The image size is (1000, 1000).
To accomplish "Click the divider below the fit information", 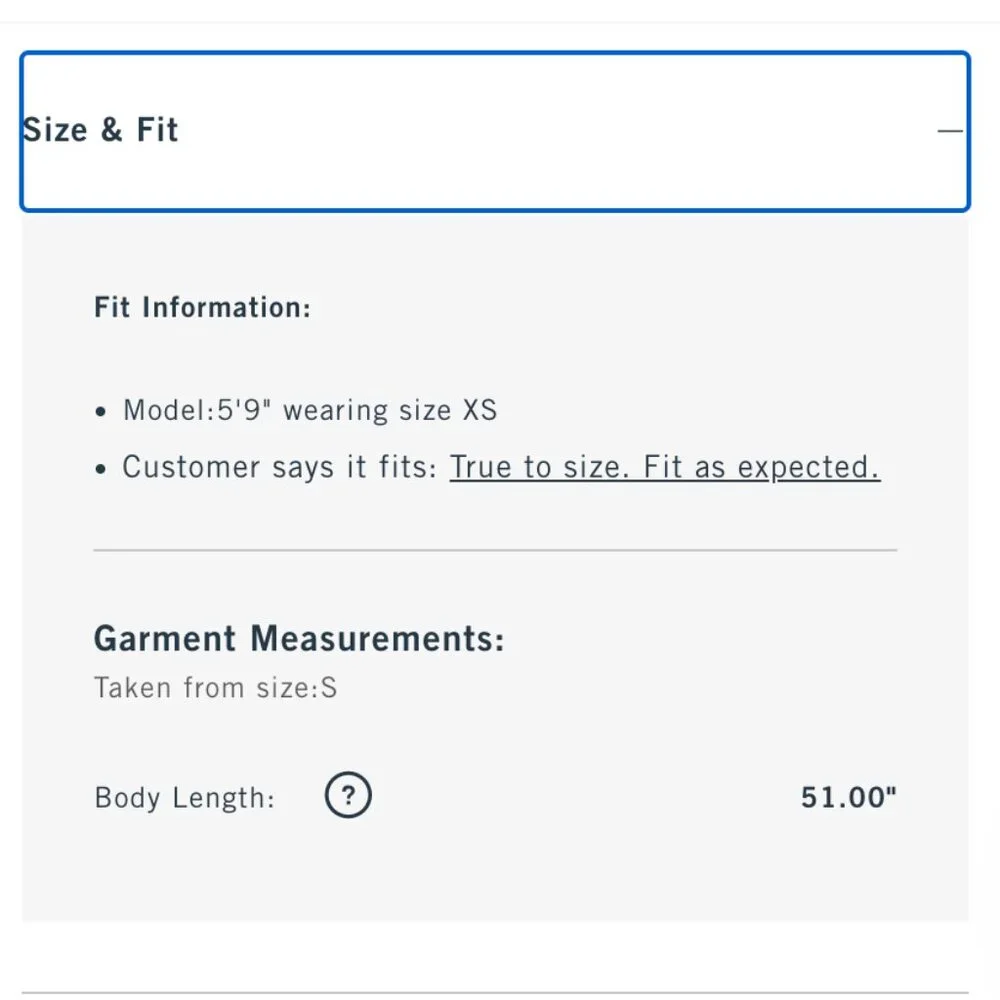I will click(495, 550).
